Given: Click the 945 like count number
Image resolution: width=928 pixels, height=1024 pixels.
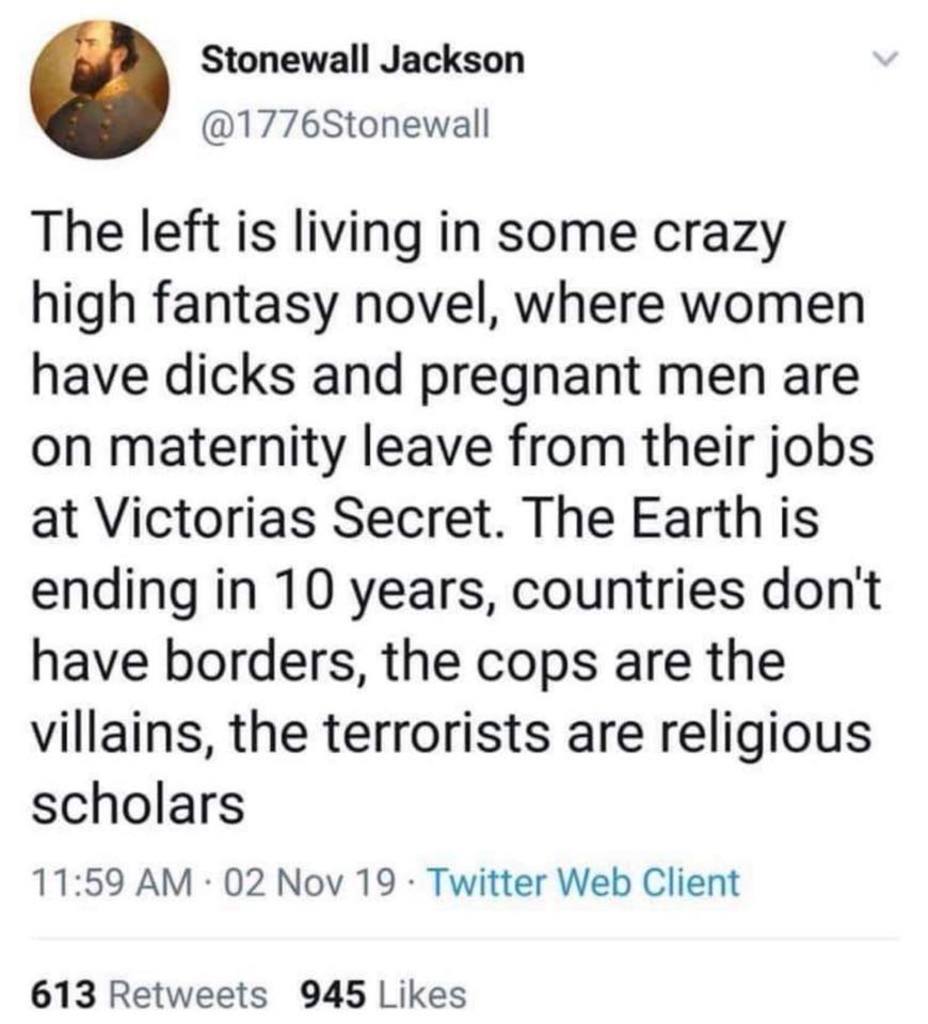Looking at the screenshot, I should point(333,995).
